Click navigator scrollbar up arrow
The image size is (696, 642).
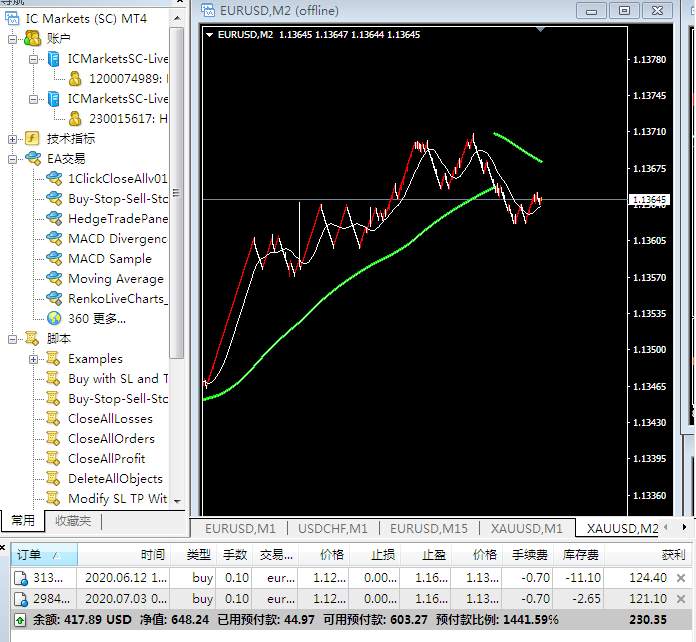coord(177,18)
